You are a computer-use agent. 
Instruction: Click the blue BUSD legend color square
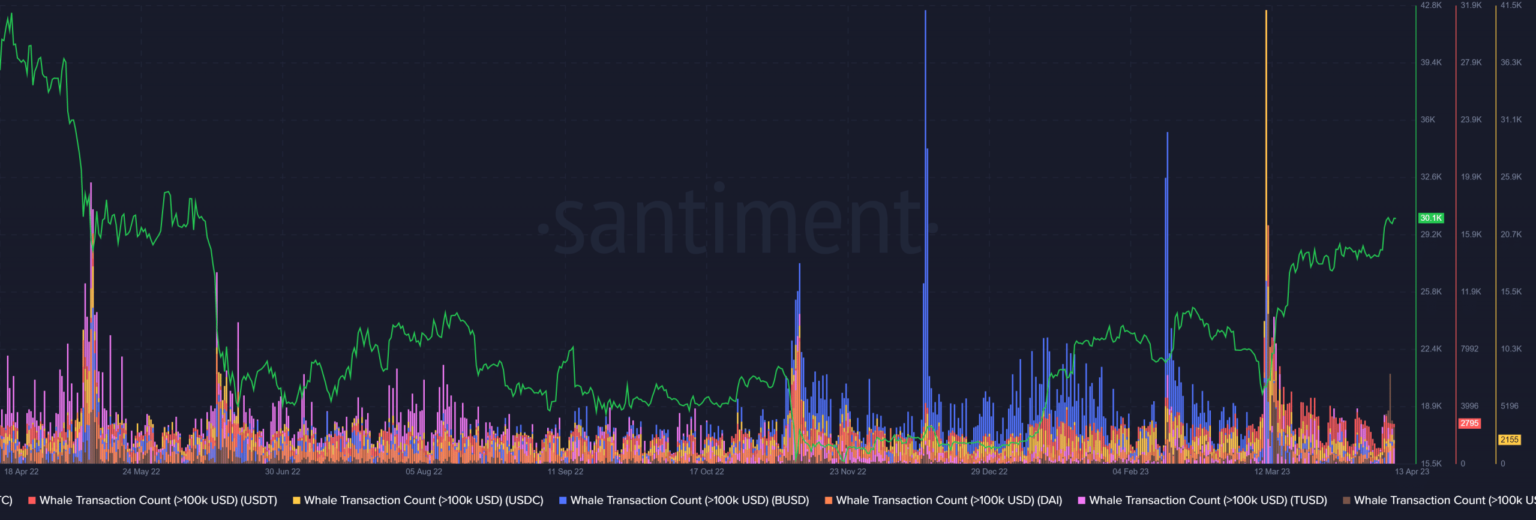(x=563, y=500)
